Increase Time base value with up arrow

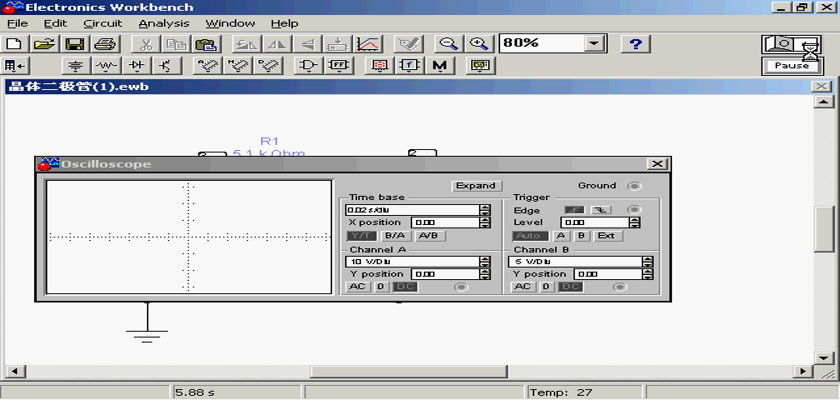click(x=485, y=206)
